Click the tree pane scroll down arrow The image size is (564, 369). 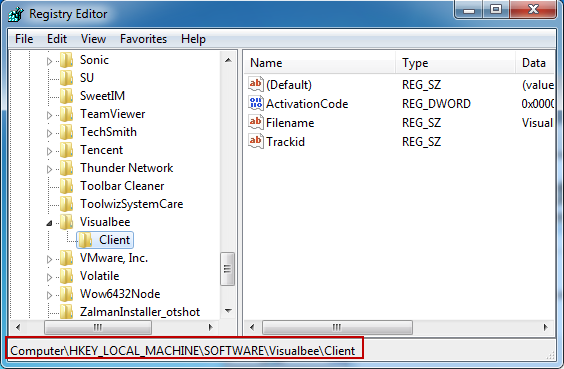point(228,310)
